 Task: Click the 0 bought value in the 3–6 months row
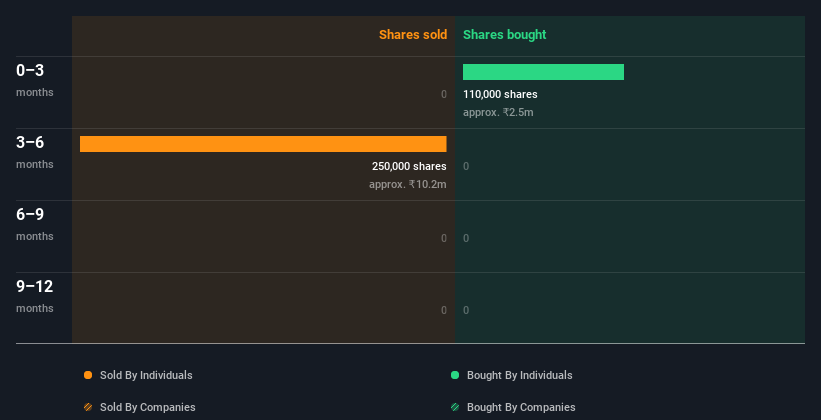pos(466,167)
